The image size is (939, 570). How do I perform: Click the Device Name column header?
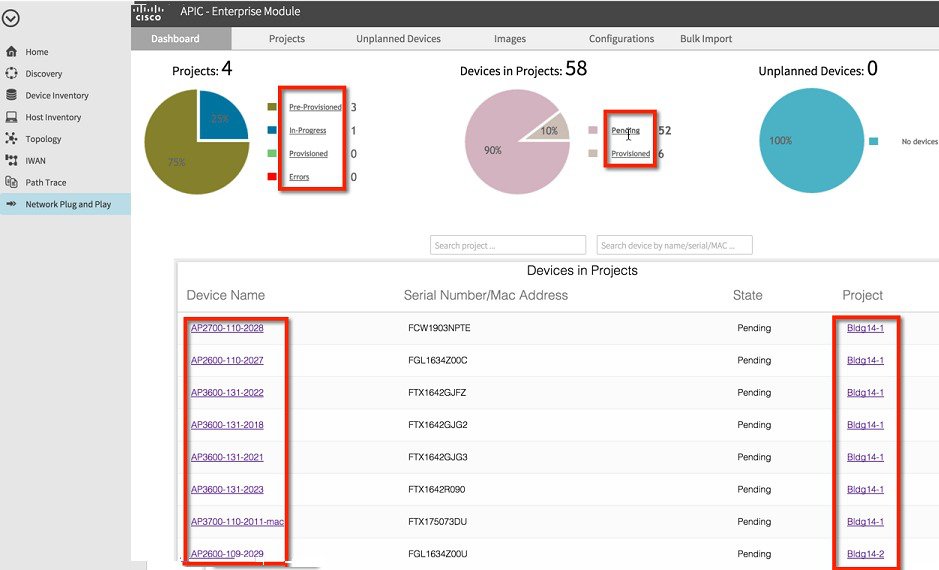(x=226, y=295)
